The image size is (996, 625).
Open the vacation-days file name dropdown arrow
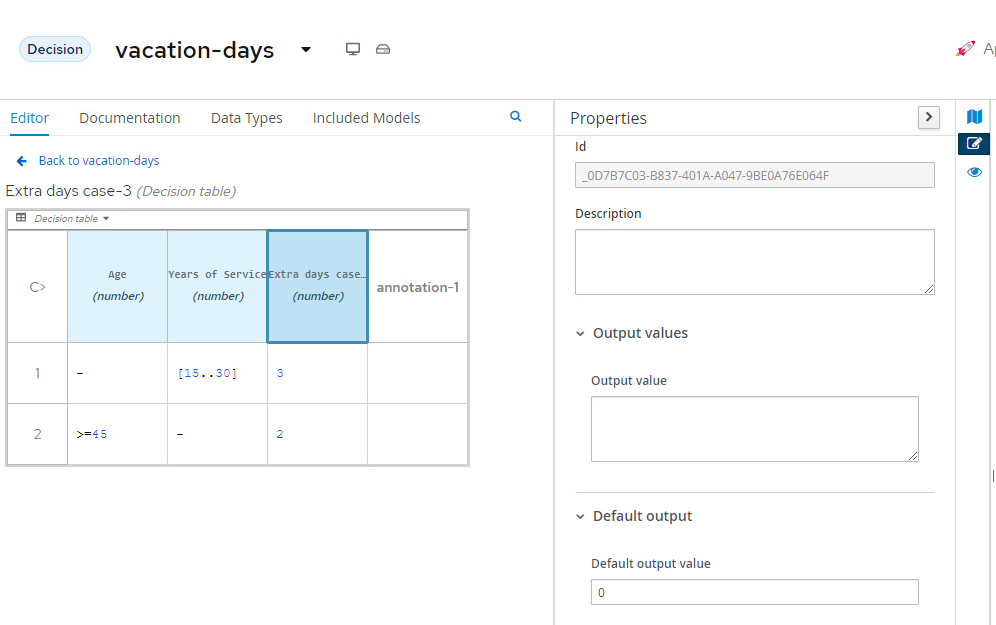(306, 50)
